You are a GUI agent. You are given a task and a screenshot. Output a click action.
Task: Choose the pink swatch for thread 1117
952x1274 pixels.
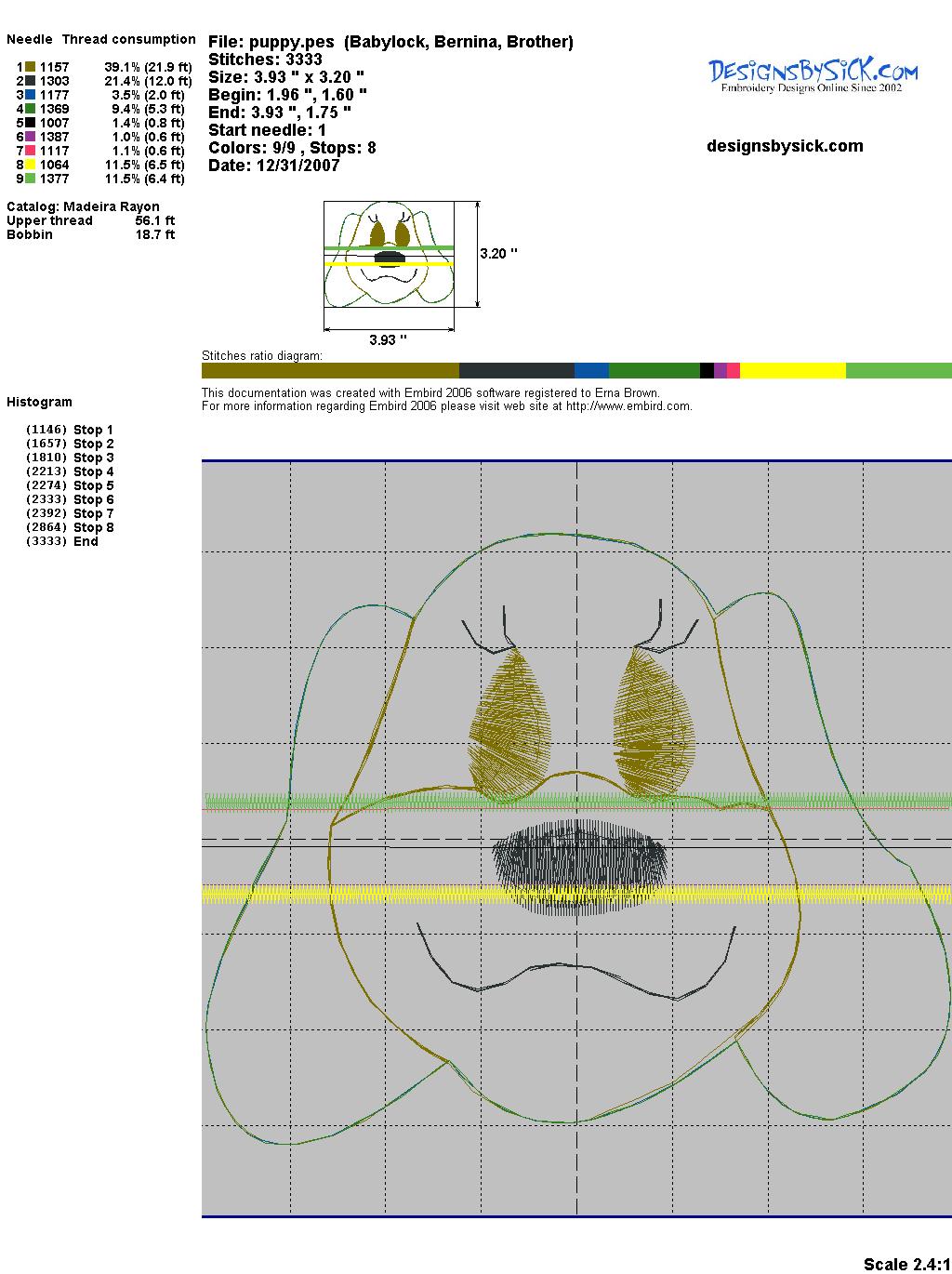pos(31,151)
